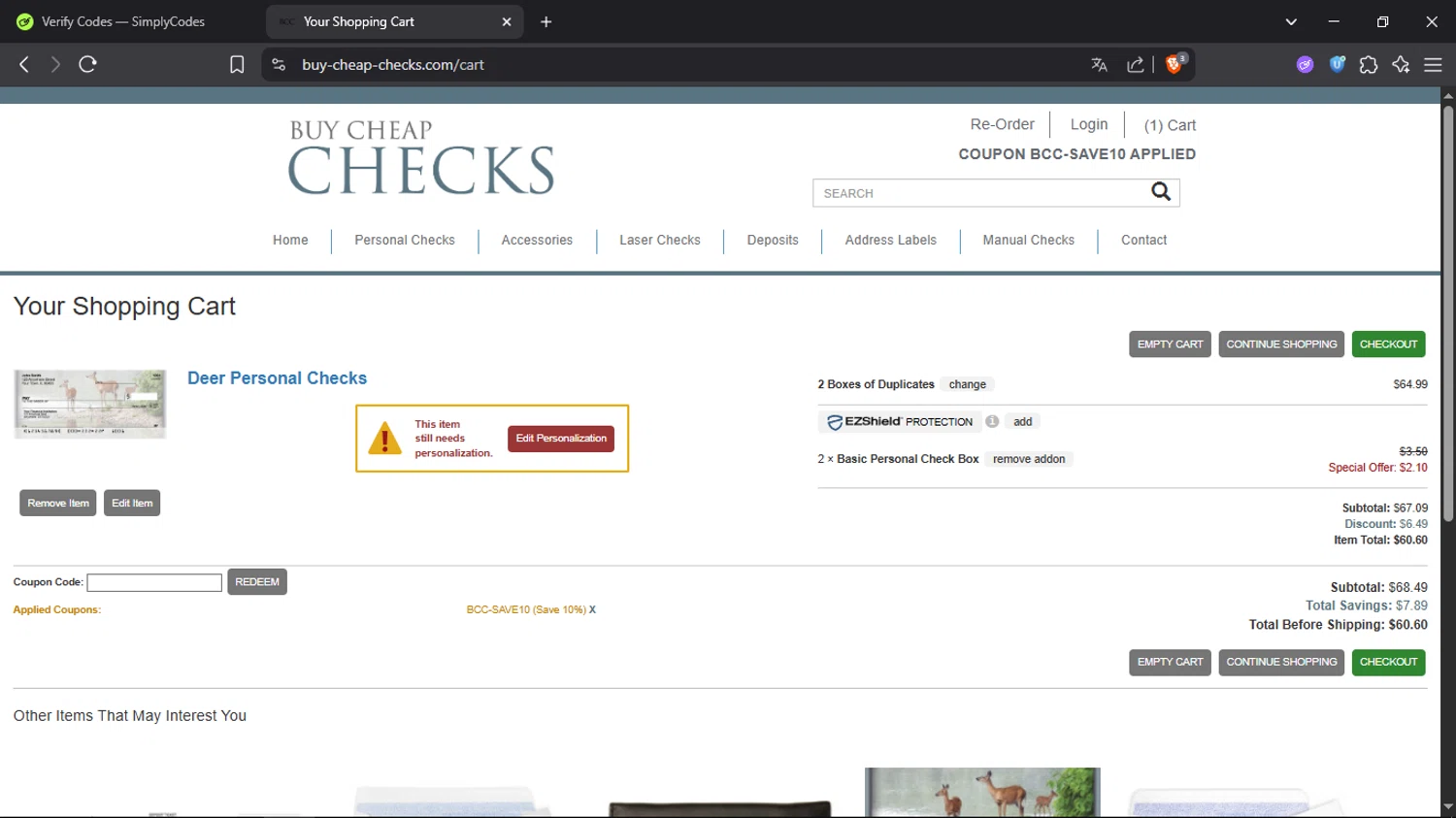The width and height of the screenshot is (1456, 818).
Task: Go to Home in navigation menu
Action: click(290, 240)
